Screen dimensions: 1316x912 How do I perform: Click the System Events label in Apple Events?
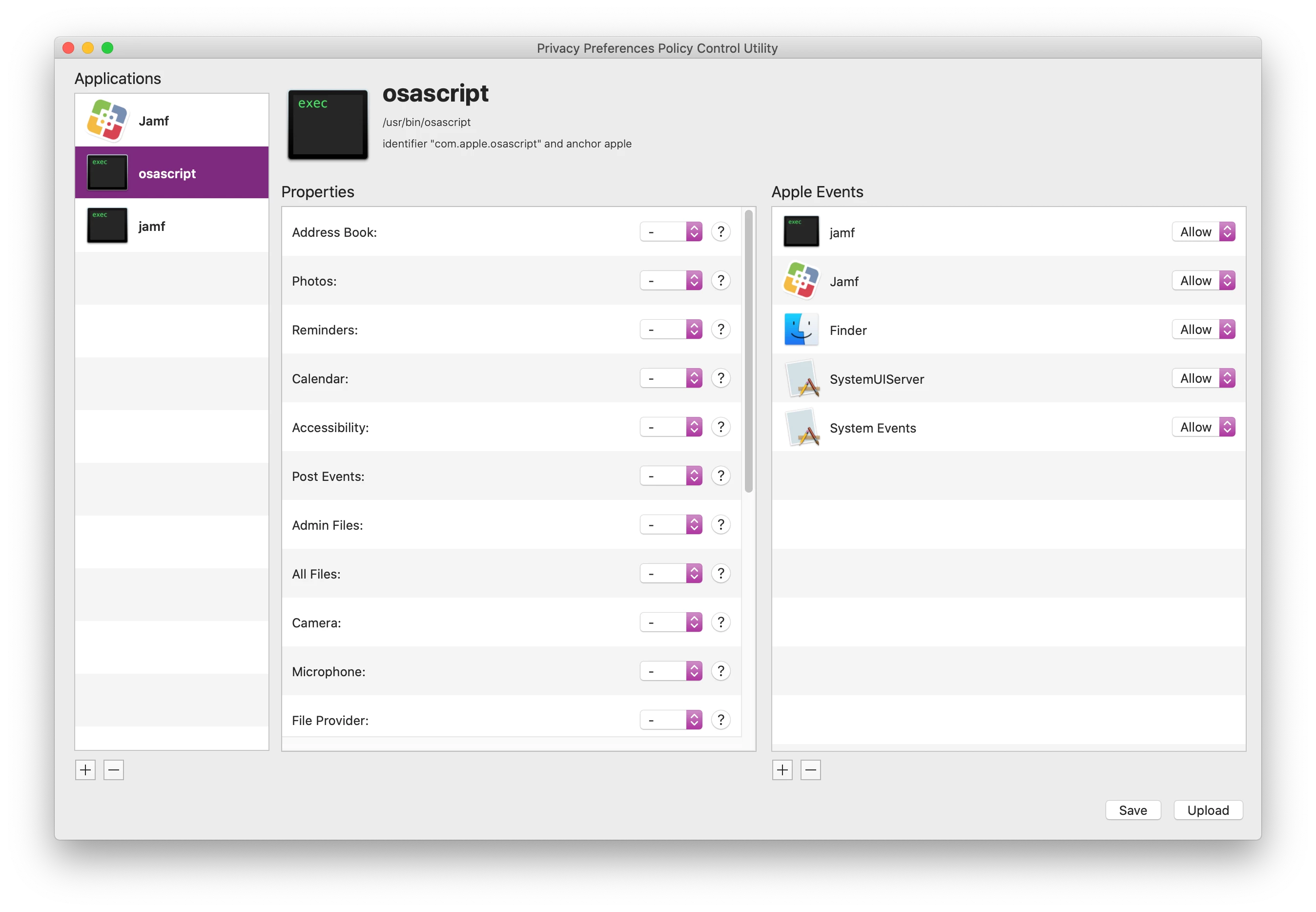873,428
